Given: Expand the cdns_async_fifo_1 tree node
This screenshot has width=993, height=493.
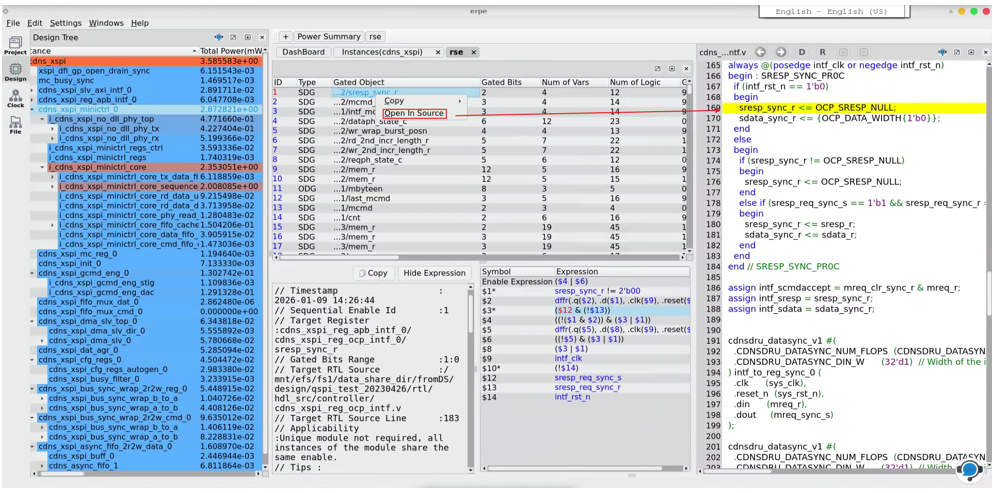Looking at the screenshot, I should point(42,466).
